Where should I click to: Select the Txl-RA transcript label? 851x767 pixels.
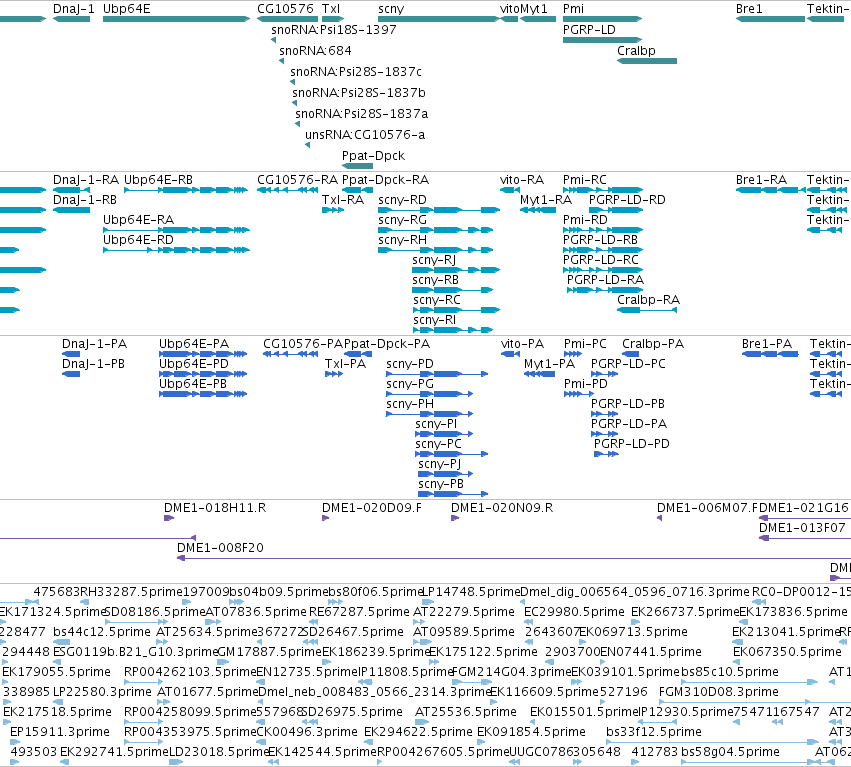342,200
